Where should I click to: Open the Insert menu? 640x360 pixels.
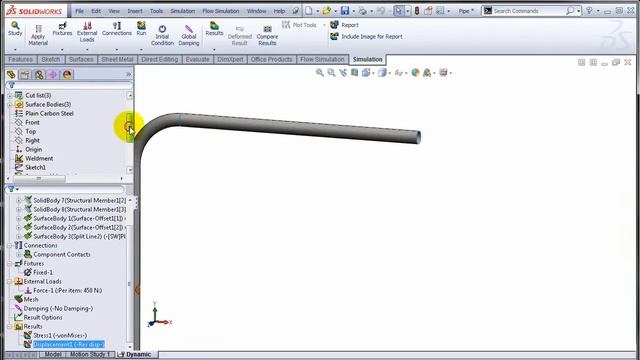(135, 11)
